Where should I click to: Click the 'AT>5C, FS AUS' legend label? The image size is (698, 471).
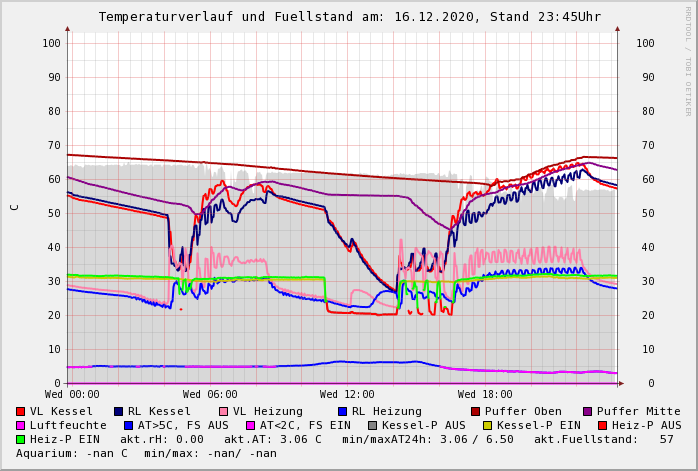pos(183,426)
